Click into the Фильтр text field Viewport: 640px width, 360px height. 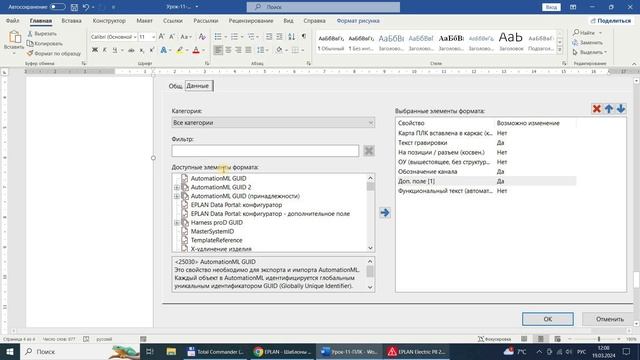[265, 151]
